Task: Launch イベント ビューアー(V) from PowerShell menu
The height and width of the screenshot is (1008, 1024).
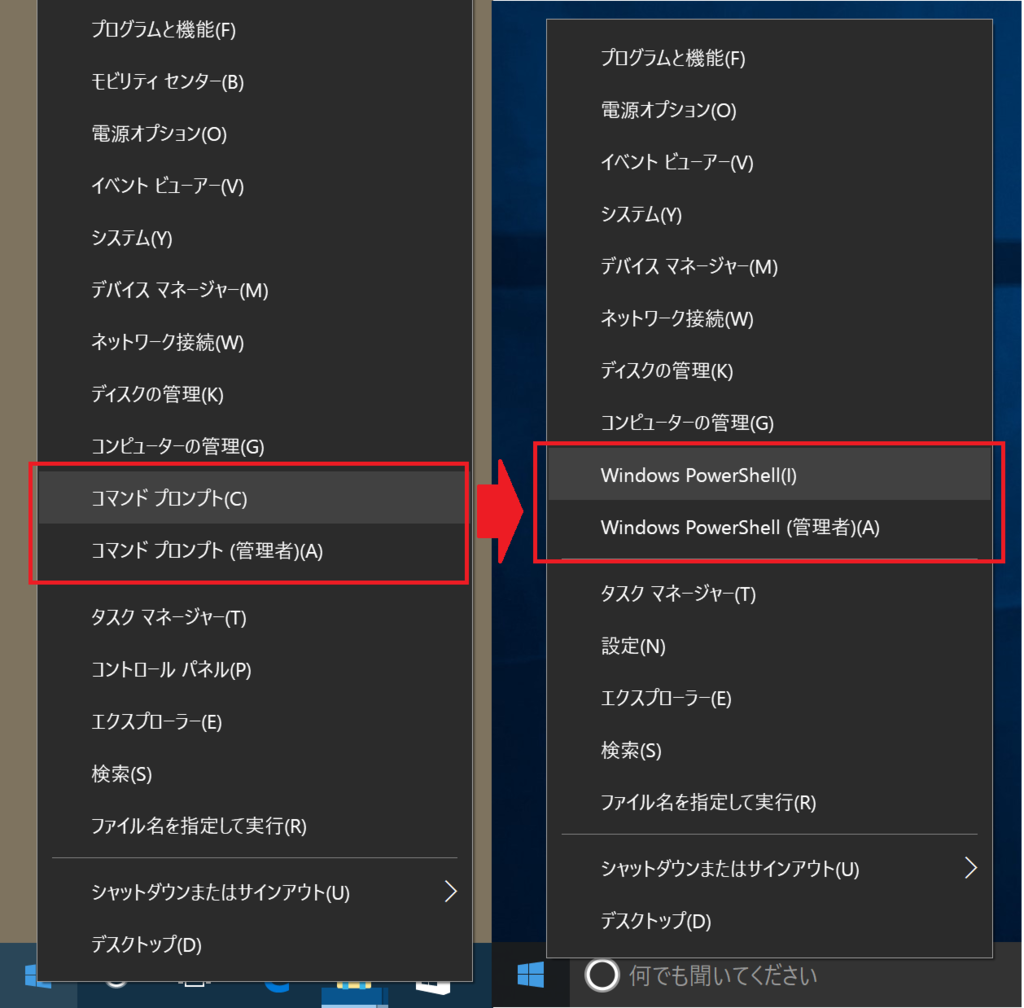Action: coord(769,162)
